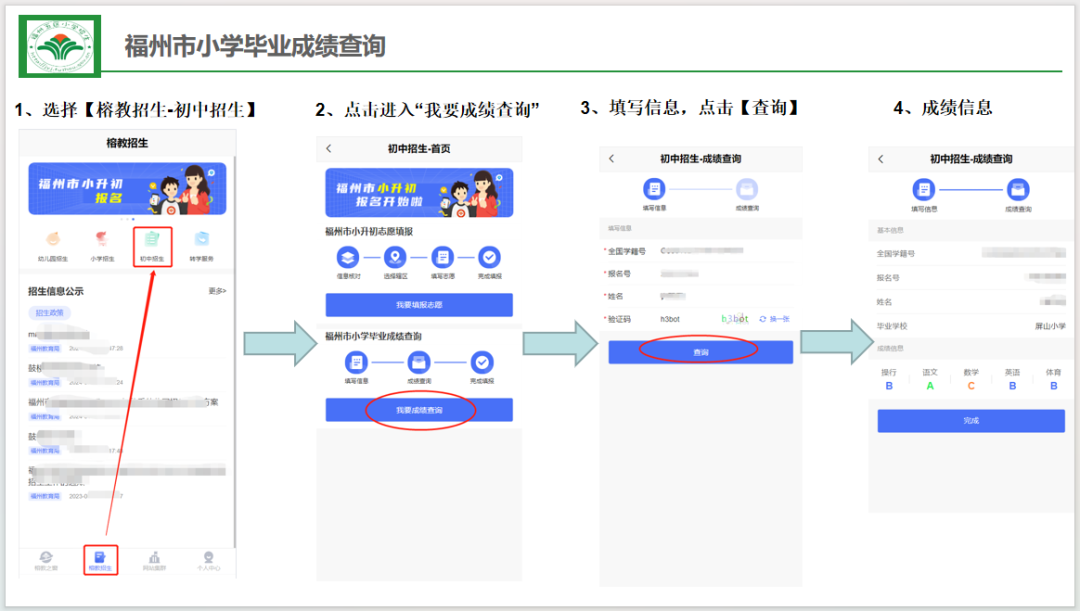Refresh captcha with 换一张 link

point(775,319)
